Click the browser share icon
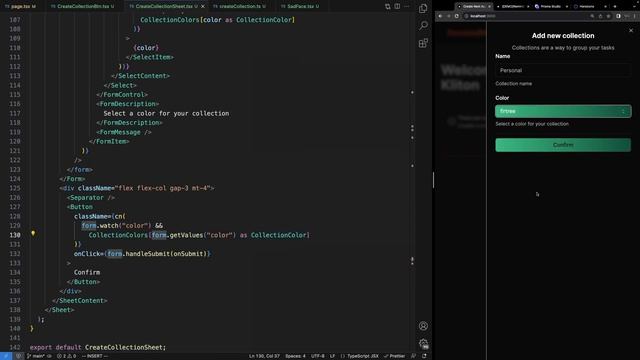The width and height of the screenshot is (640, 360). (600, 16)
